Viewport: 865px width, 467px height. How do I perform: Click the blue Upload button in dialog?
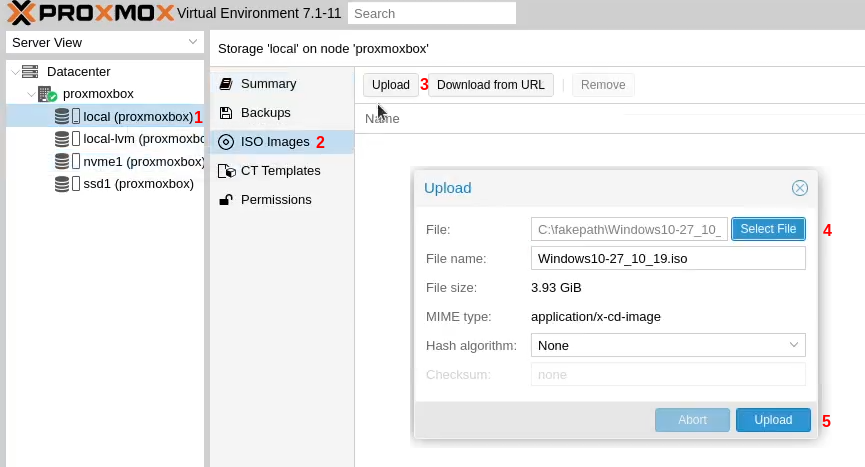(773, 420)
